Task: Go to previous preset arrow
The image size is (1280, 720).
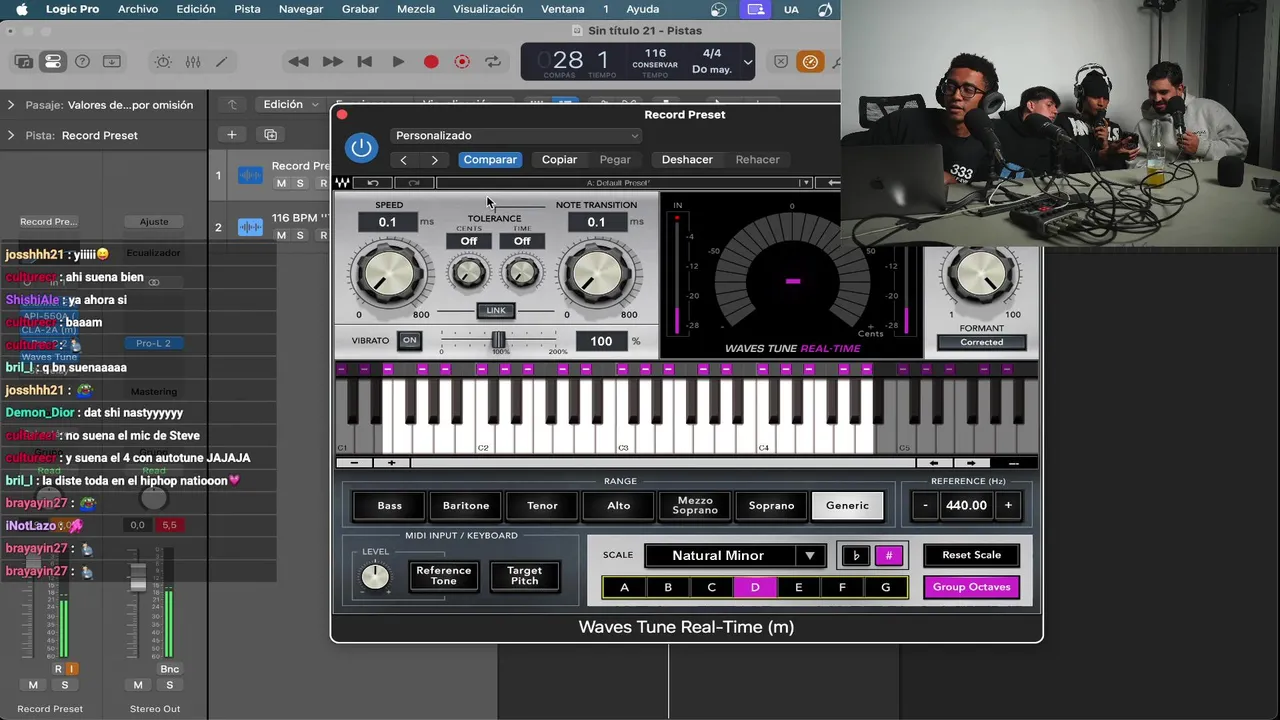Action: 403,160
